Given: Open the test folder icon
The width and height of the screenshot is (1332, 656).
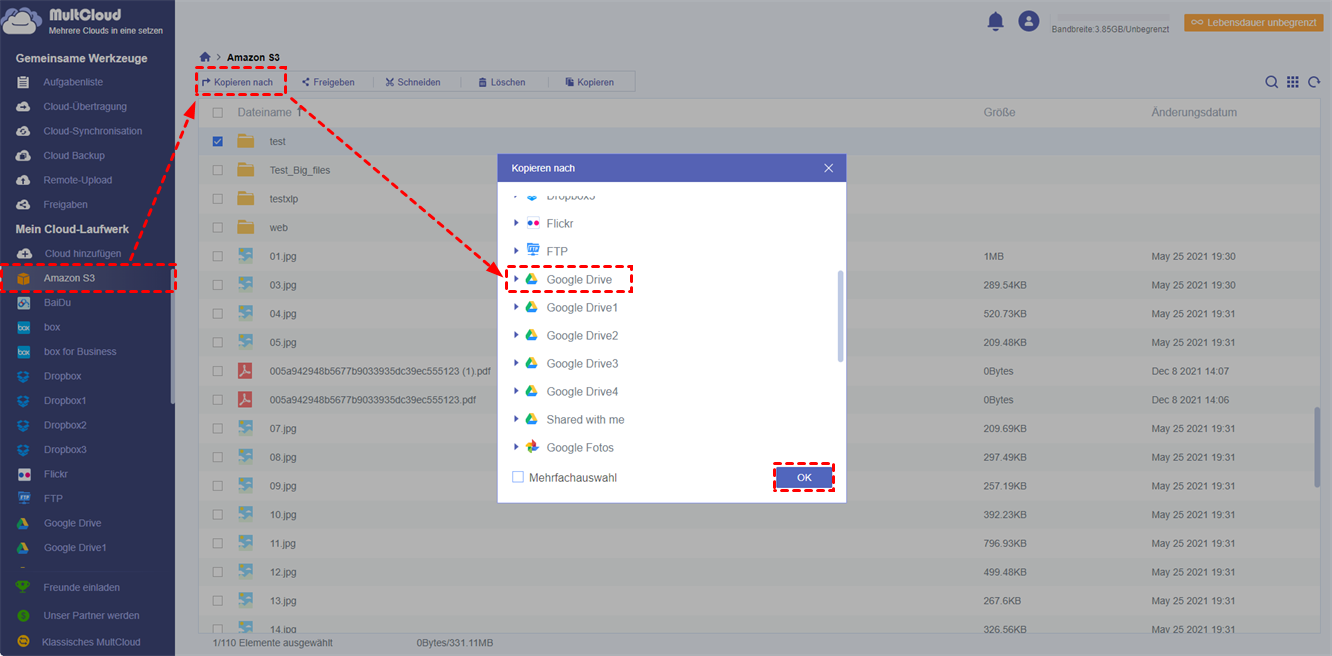Looking at the screenshot, I should click(246, 141).
